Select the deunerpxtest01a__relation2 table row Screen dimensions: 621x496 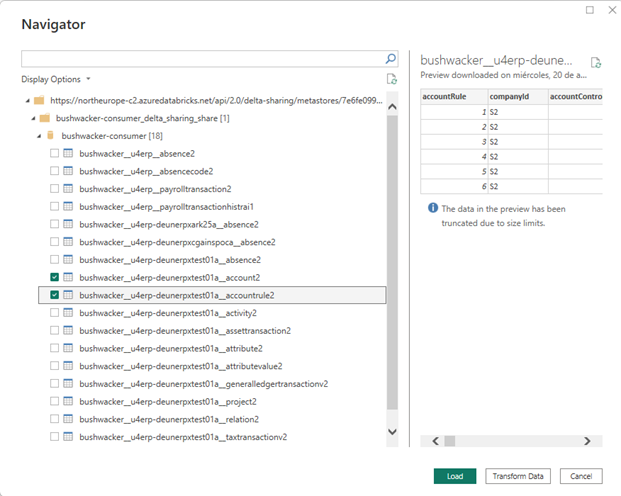click(x=212, y=419)
